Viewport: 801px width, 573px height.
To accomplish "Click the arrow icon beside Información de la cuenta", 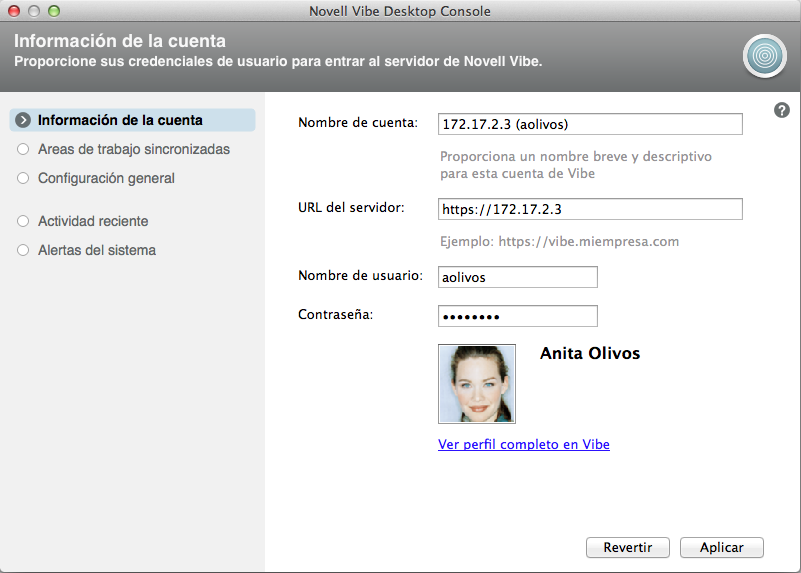I will click(x=23, y=120).
